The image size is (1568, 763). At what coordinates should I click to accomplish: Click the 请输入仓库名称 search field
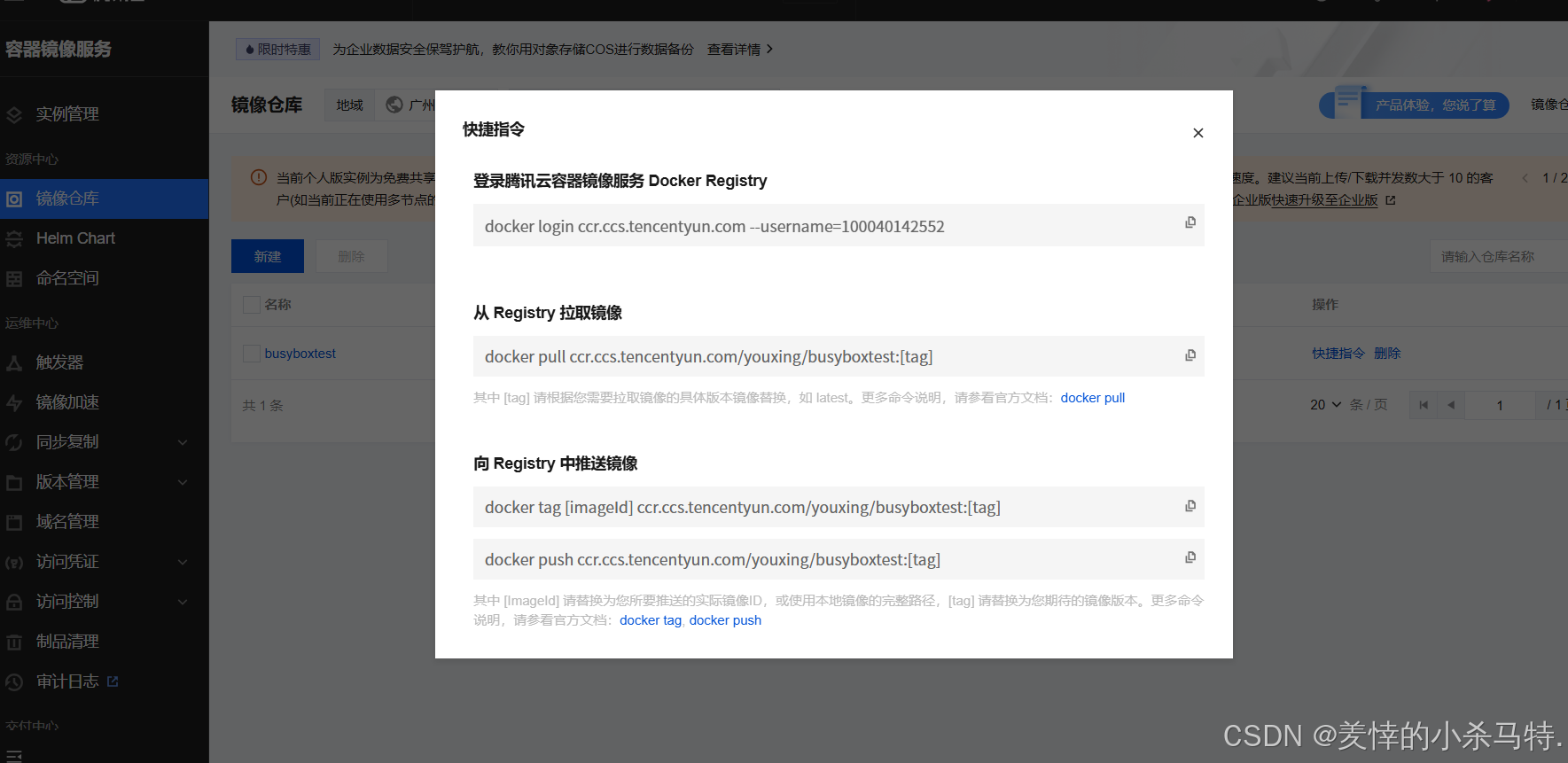pyautogui.click(x=1498, y=256)
